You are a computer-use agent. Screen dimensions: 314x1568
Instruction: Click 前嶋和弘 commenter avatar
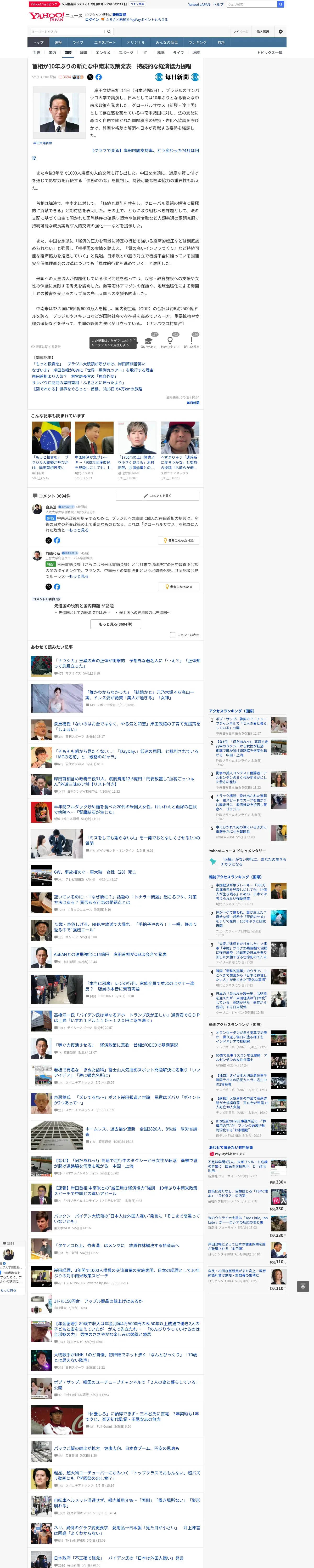coord(38,556)
